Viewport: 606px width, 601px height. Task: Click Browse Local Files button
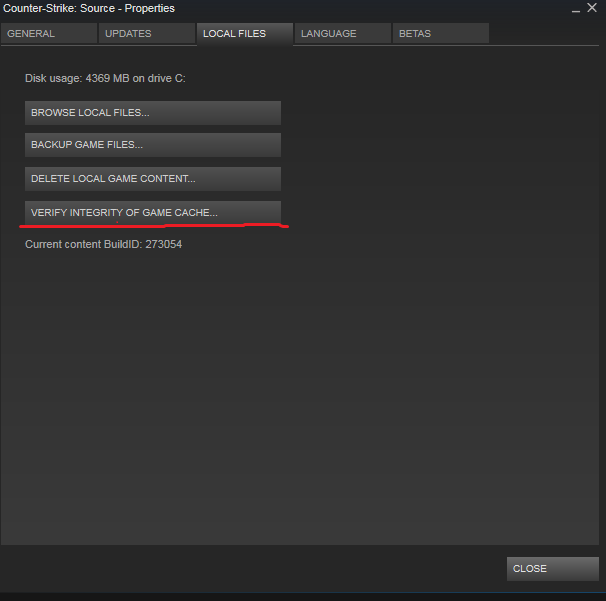[x=153, y=113]
